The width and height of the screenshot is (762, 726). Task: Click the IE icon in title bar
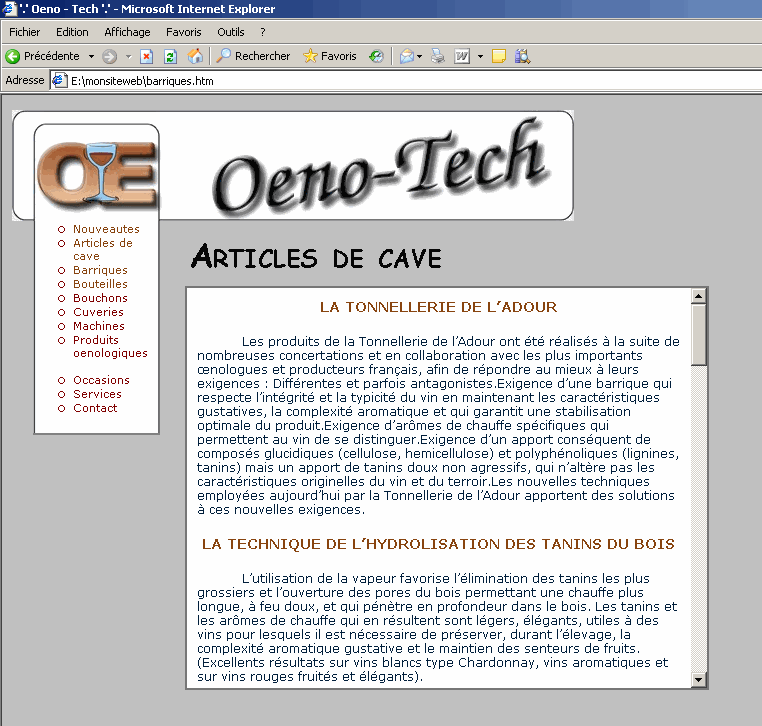point(9,9)
